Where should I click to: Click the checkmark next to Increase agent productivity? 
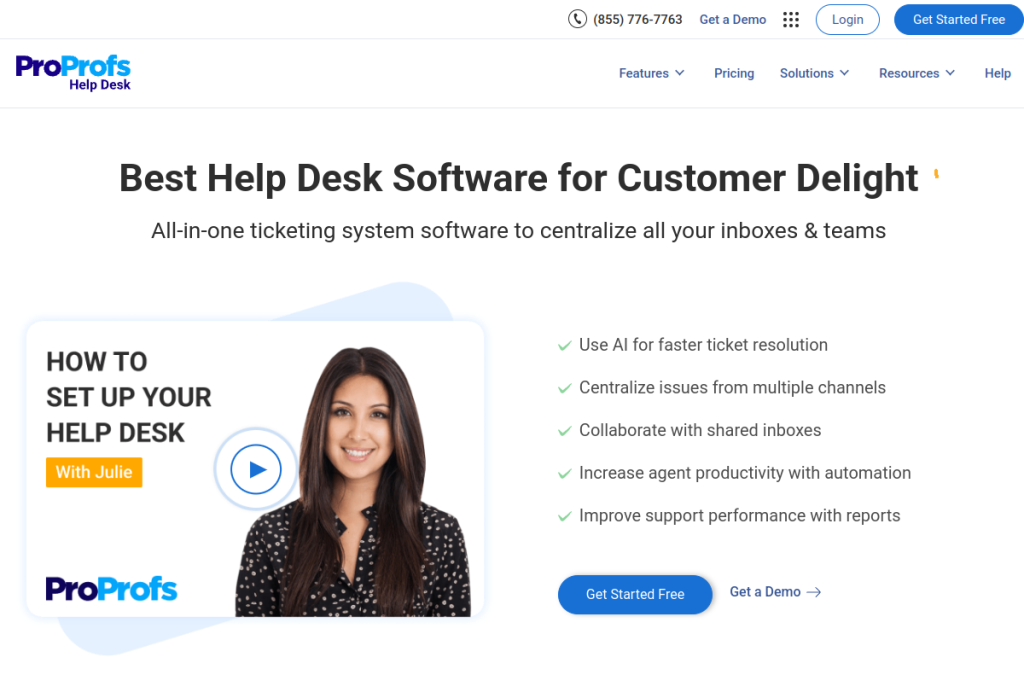[565, 474]
